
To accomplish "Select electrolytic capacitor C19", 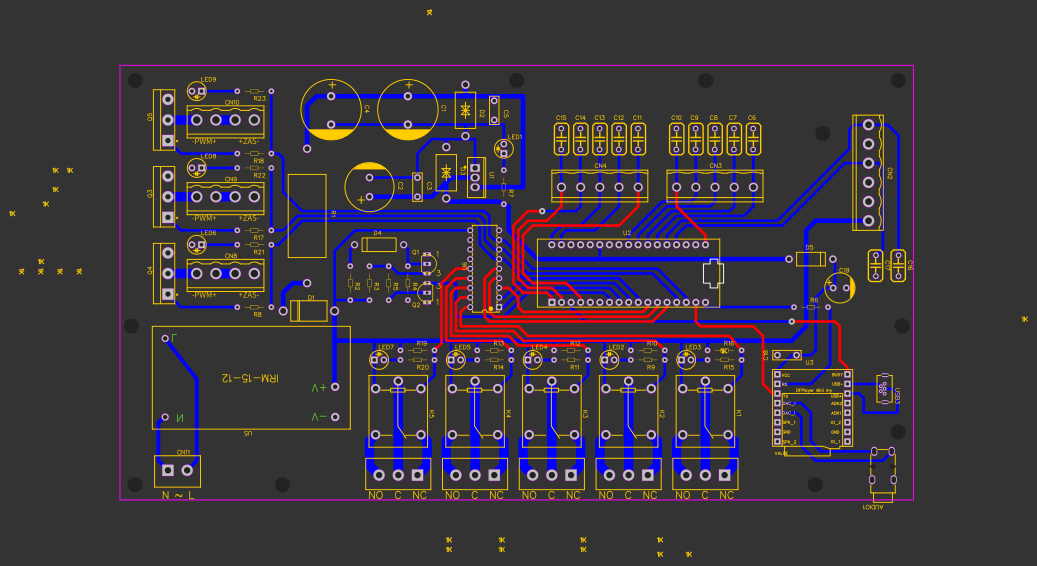I will [x=839, y=288].
